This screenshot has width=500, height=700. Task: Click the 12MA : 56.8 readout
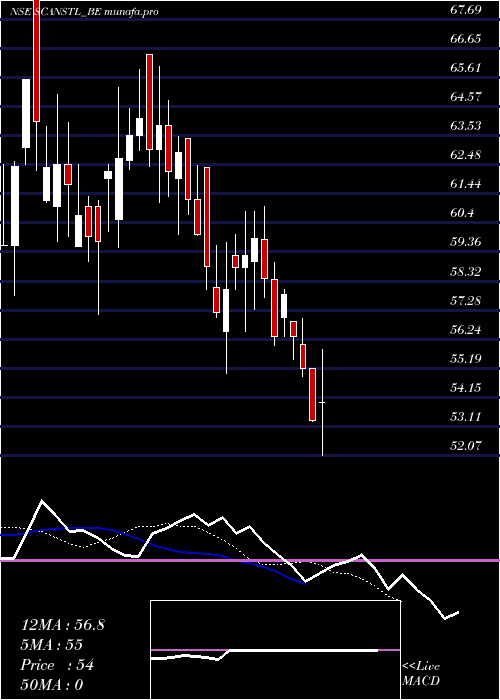coord(63,625)
